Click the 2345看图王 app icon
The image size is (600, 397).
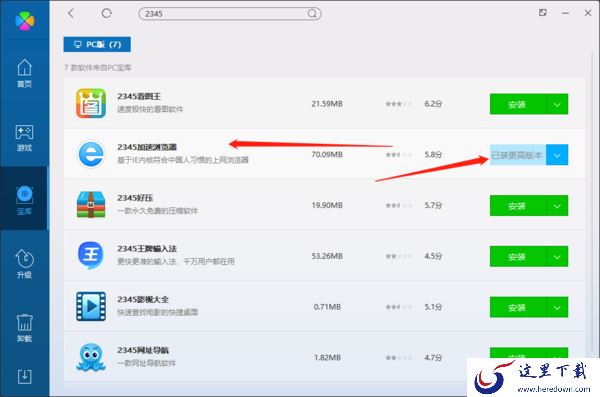(x=91, y=103)
